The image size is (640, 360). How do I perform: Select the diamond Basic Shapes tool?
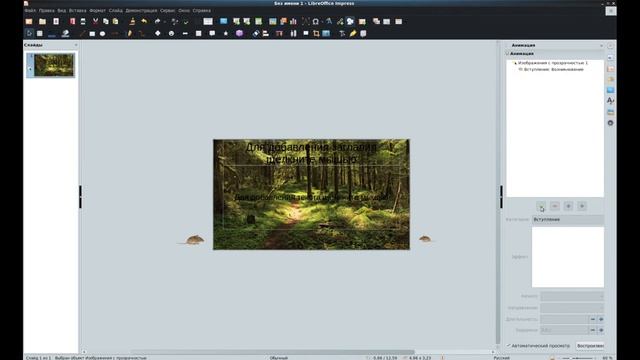click(x=158, y=33)
